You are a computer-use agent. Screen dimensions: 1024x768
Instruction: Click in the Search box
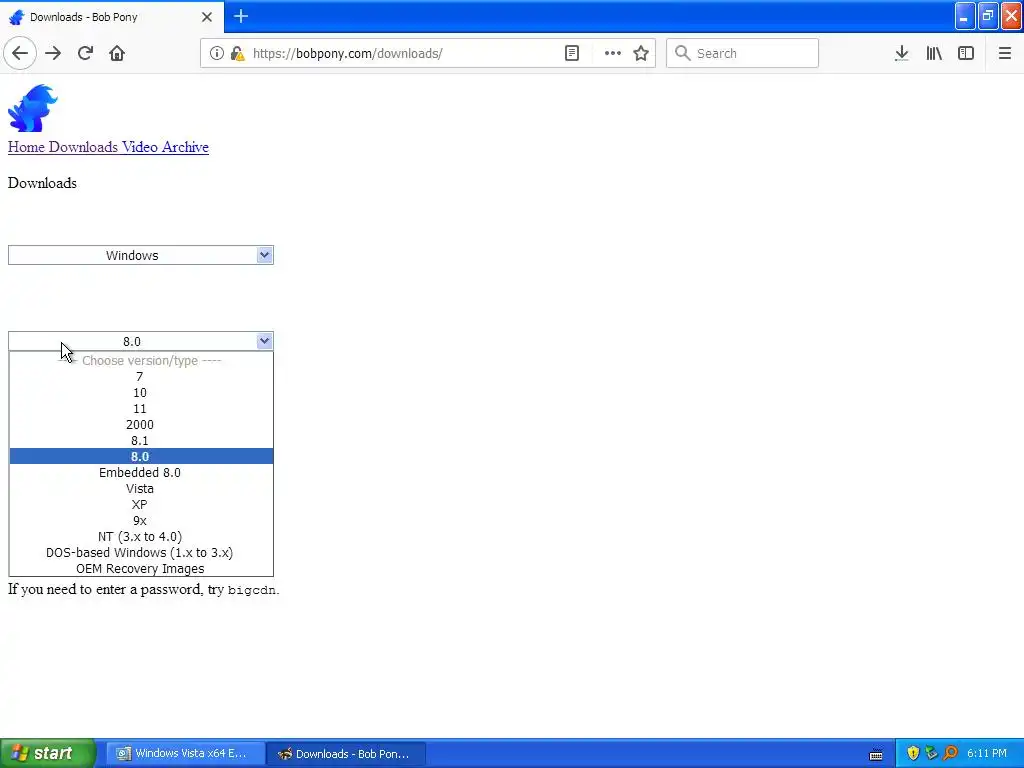743,53
